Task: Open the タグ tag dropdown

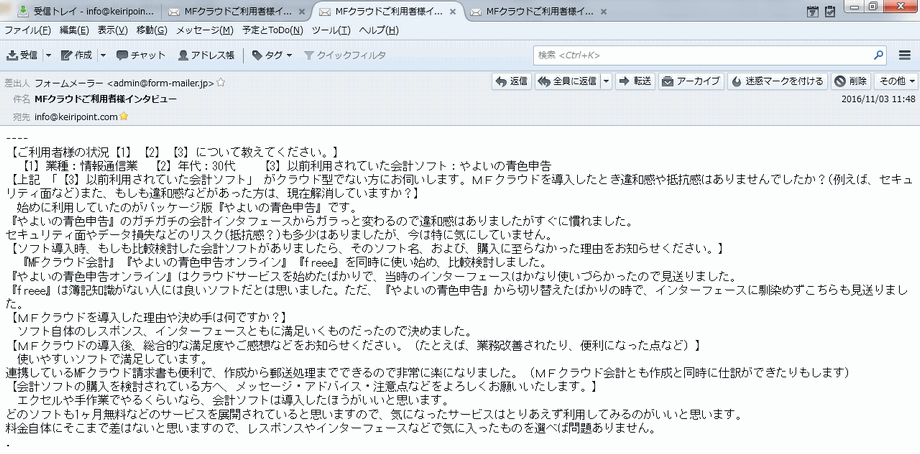Action: [x=272, y=55]
